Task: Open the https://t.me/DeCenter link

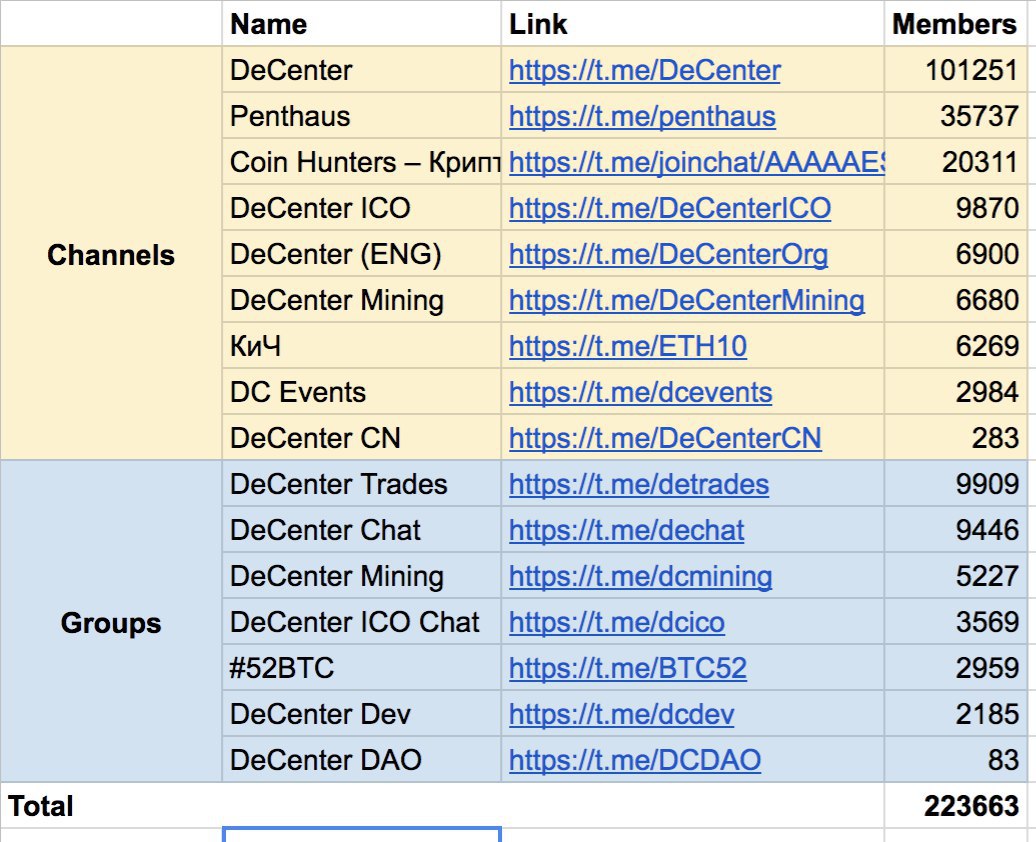Action: (645, 70)
